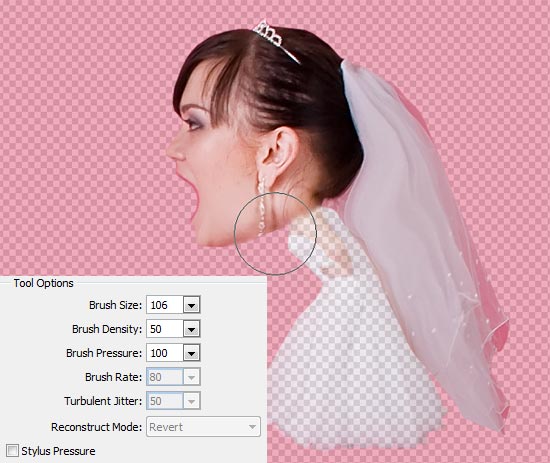550x463 pixels.
Task: Click the Turbulent Jitter dropdown arrow
Action: click(x=192, y=401)
